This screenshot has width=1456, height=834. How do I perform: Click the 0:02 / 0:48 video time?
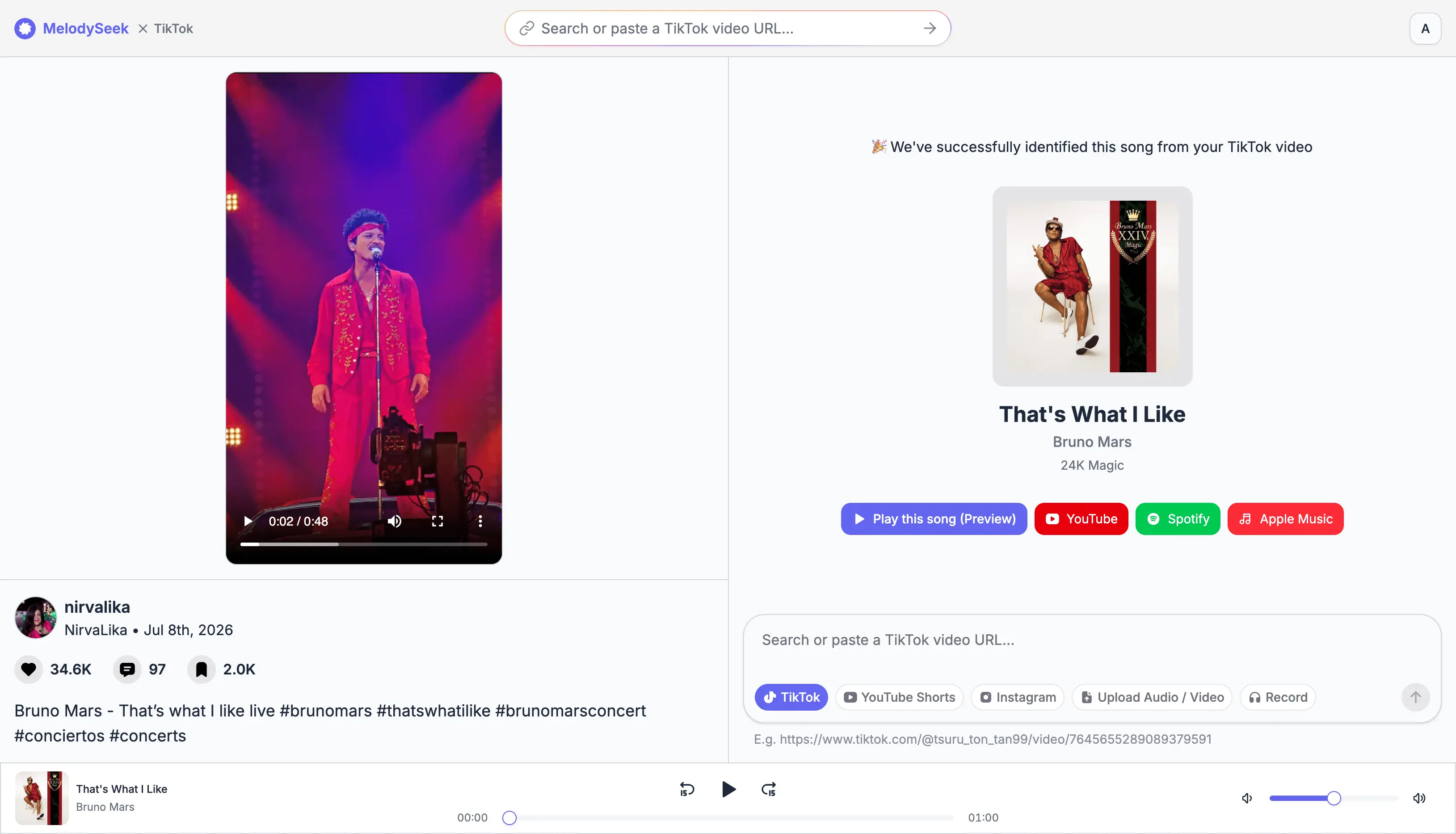(298, 521)
